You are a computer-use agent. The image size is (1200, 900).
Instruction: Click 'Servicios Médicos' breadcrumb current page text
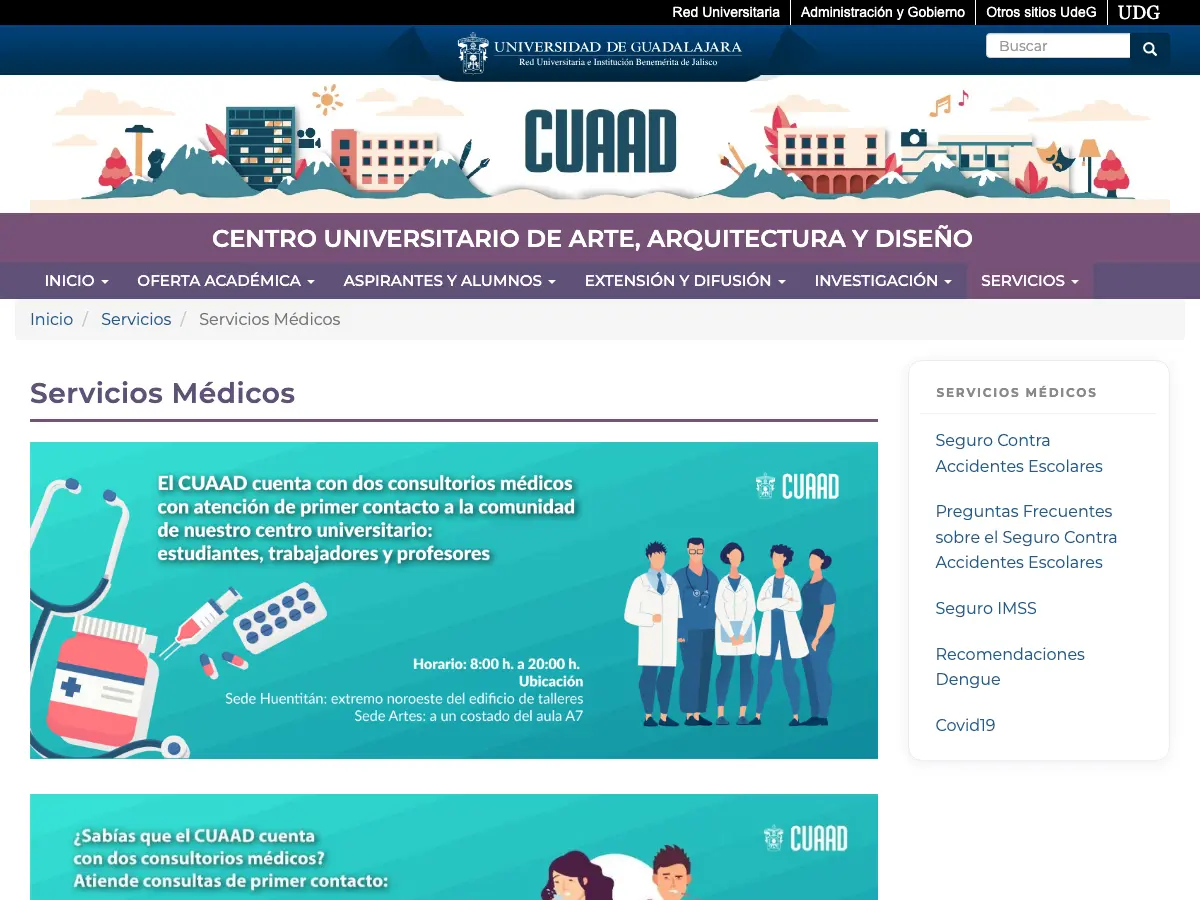[x=270, y=319]
